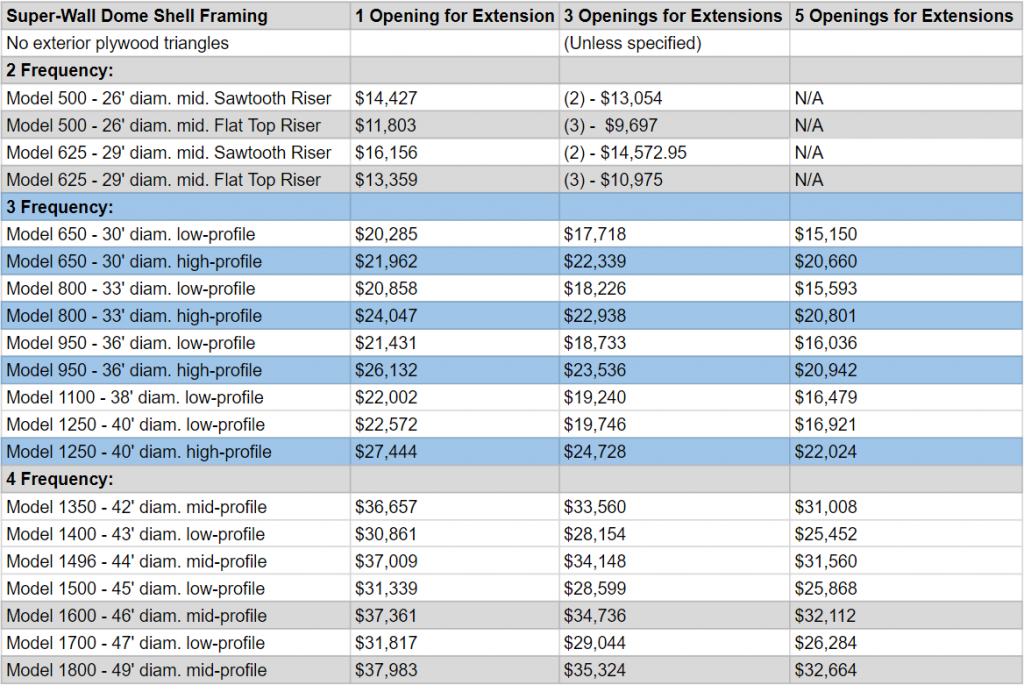Click the (3) - $9,697 cell
The width and height of the screenshot is (1024, 685).
[674, 125]
